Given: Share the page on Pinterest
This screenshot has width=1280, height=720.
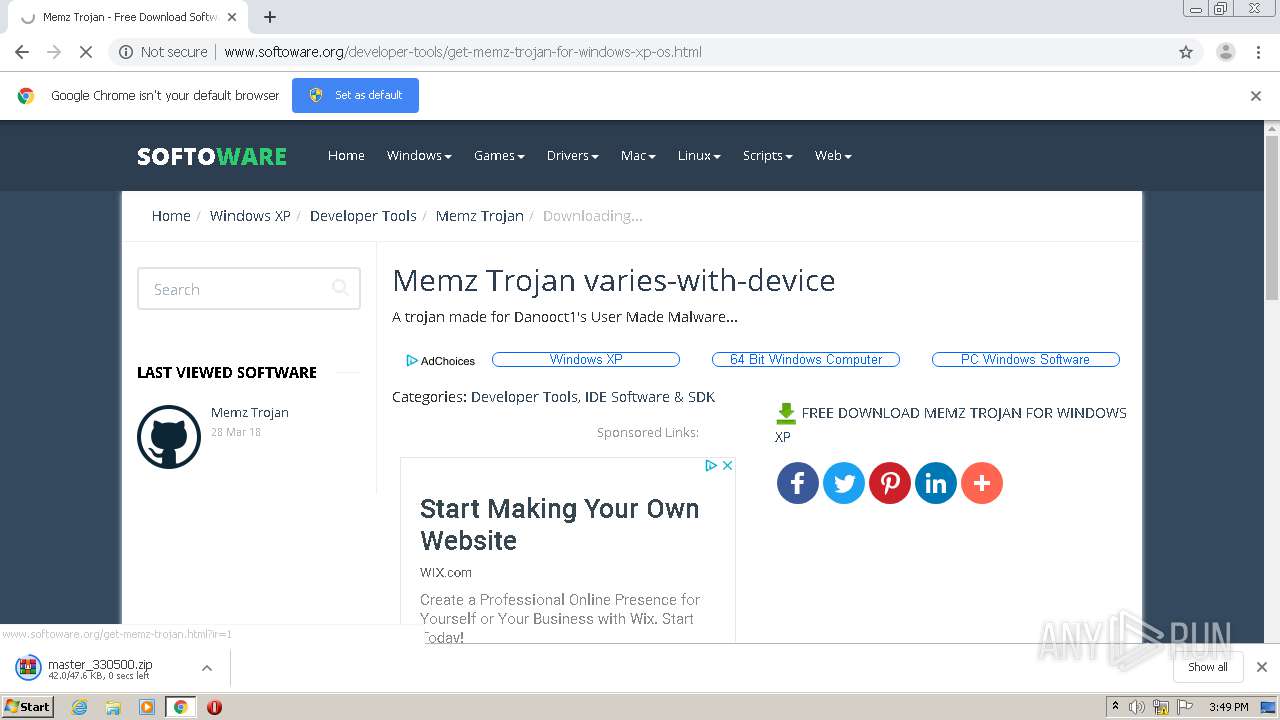Looking at the screenshot, I should (x=890, y=483).
